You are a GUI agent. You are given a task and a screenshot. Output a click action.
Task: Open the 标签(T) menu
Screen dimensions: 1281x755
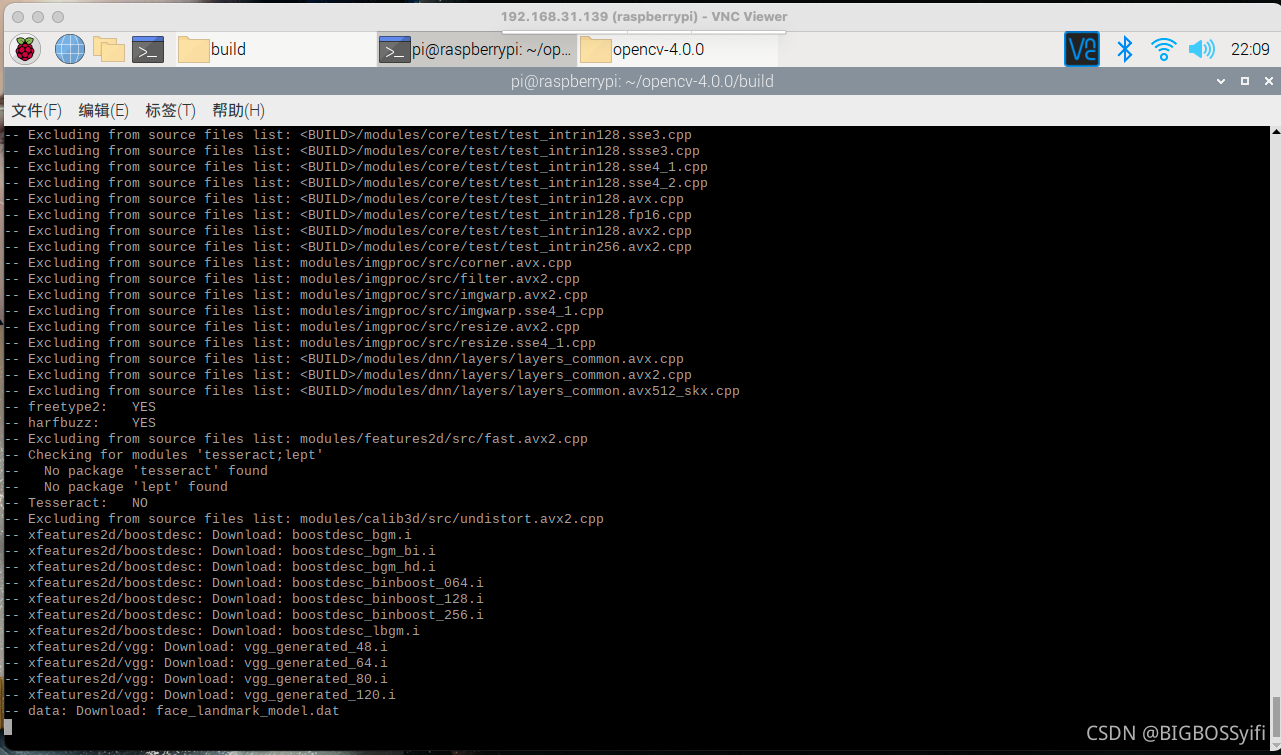click(171, 110)
